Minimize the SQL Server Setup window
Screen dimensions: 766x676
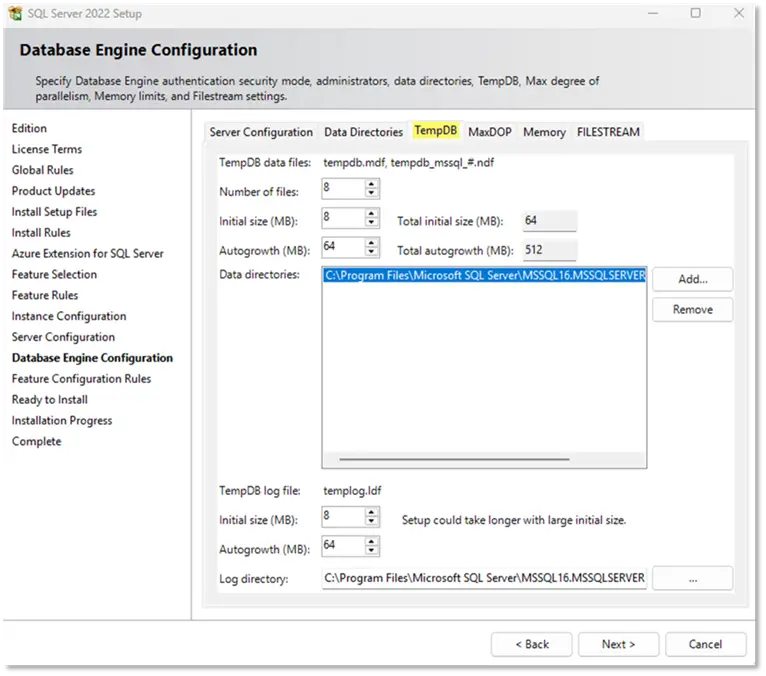653,13
